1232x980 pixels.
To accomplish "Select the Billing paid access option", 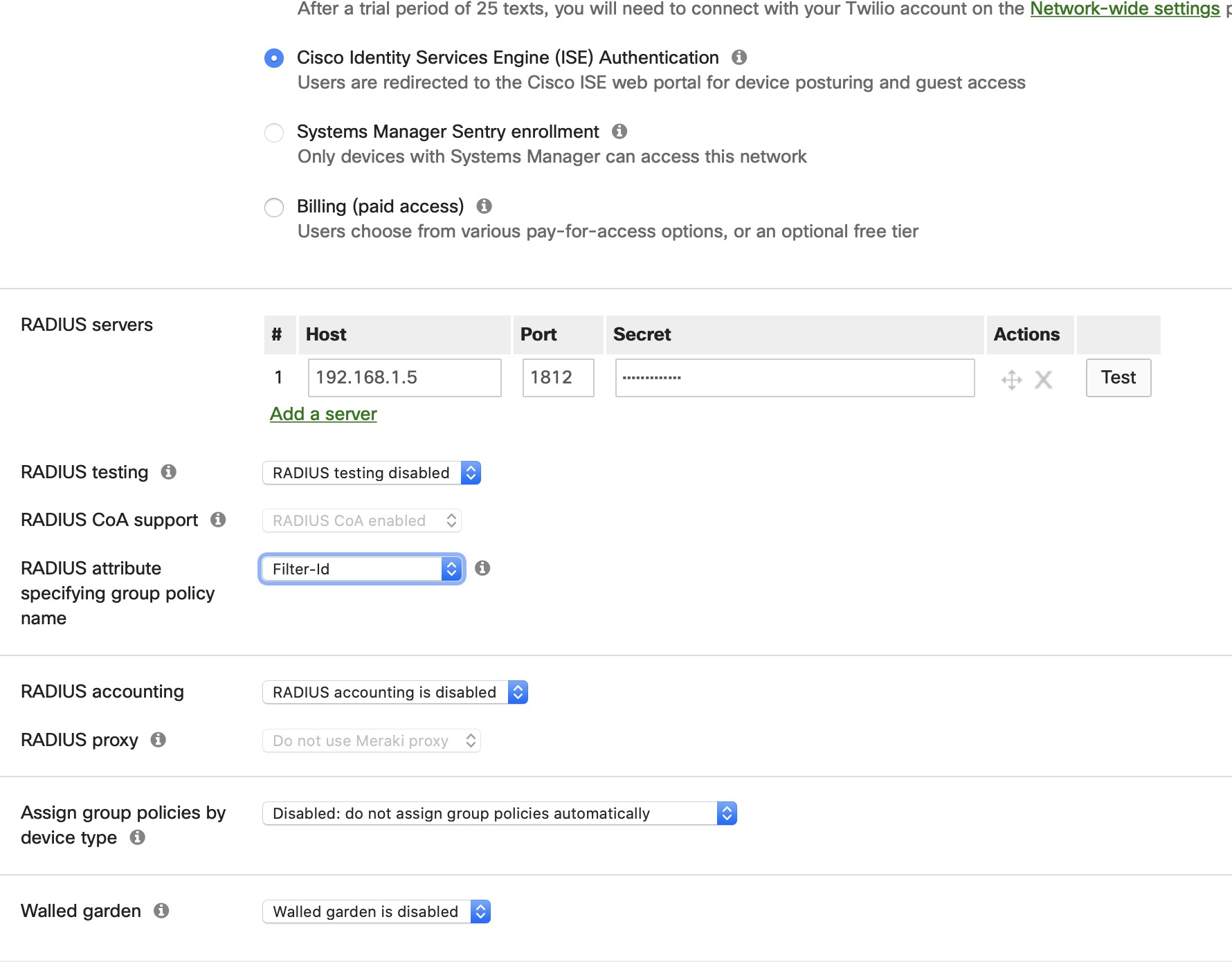I will pos(274,207).
